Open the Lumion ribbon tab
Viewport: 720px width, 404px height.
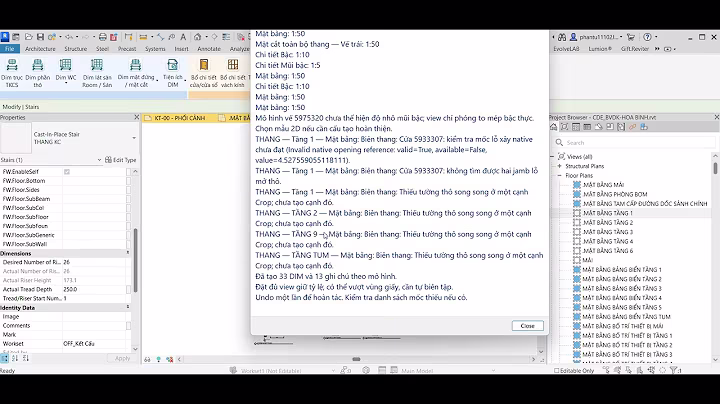tap(600, 49)
